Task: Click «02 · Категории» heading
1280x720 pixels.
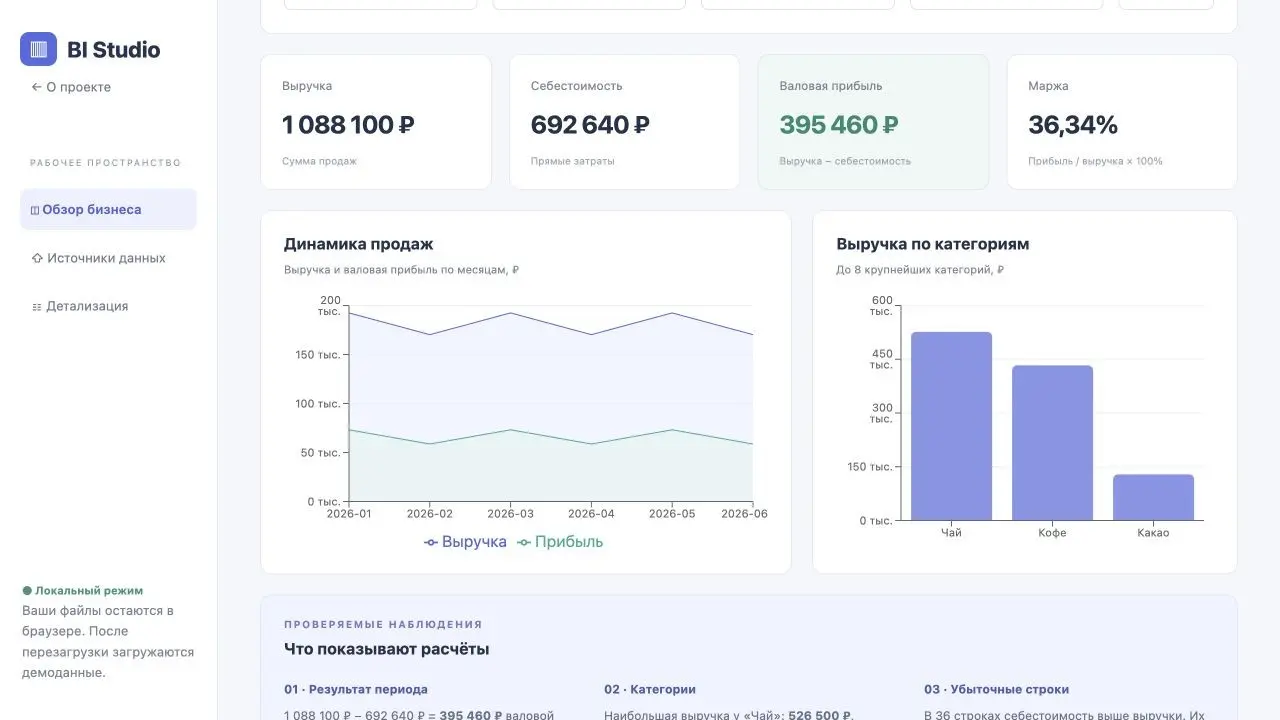Action: click(650, 690)
